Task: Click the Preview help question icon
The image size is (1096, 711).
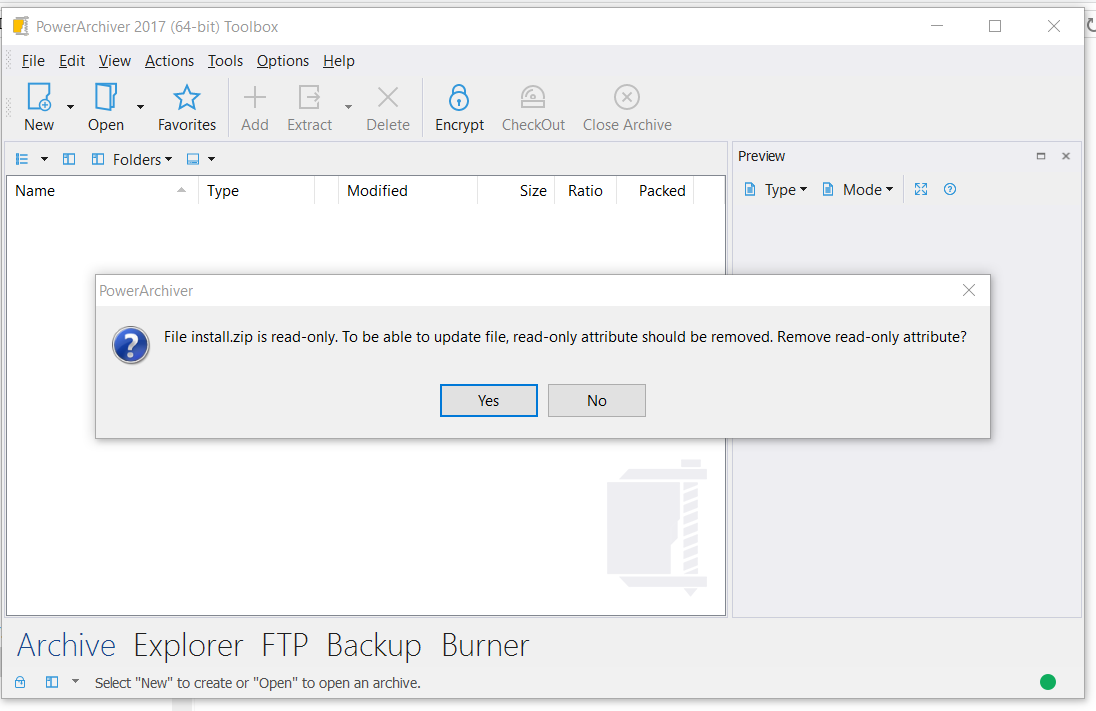Action: pyautogui.click(x=950, y=189)
